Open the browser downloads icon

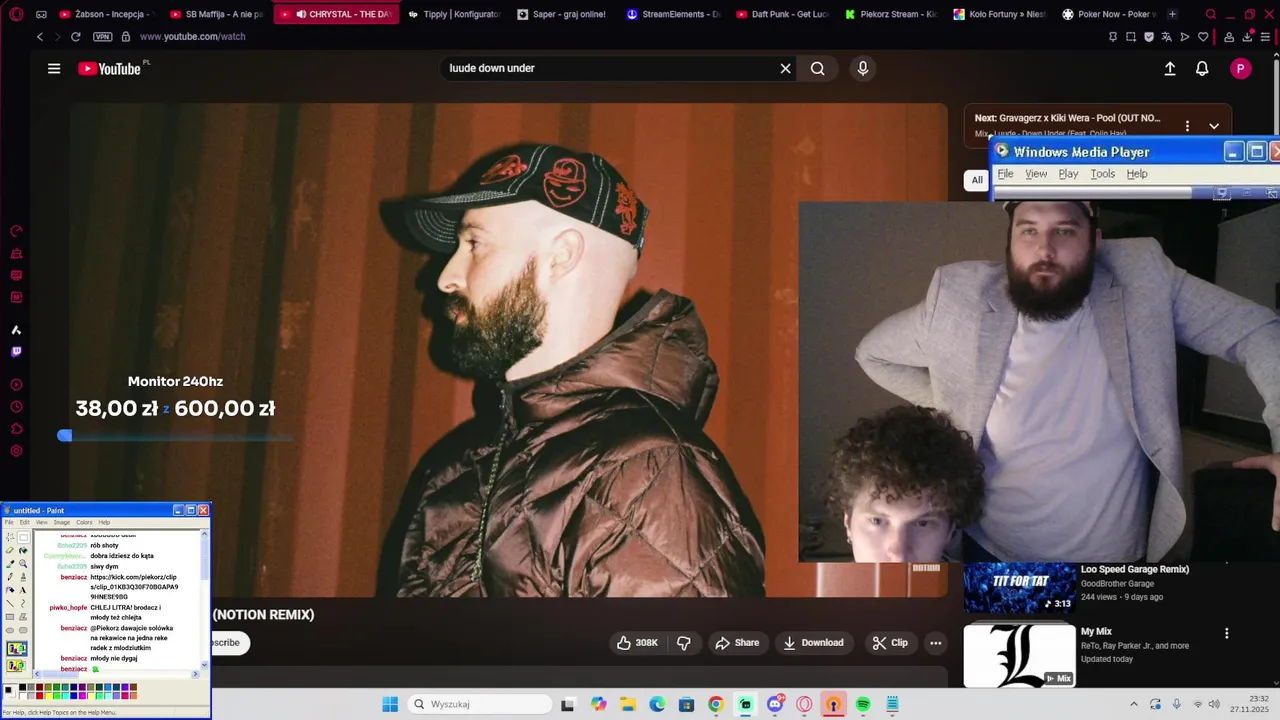pos(1248,37)
